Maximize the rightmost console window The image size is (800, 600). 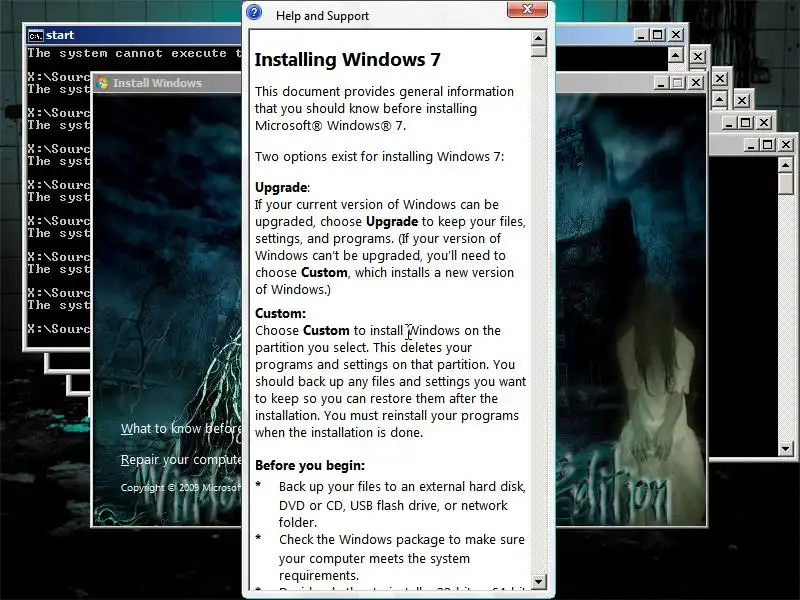pos(767,145)
